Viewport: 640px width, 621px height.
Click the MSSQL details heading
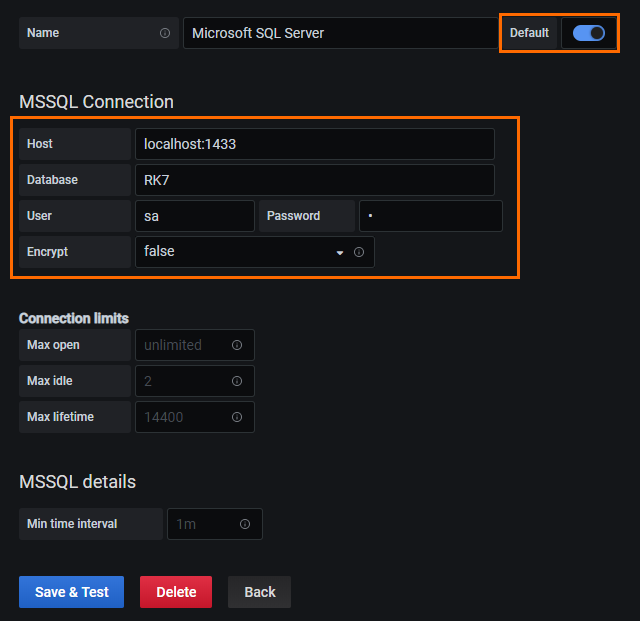click(x=78, y=482)
